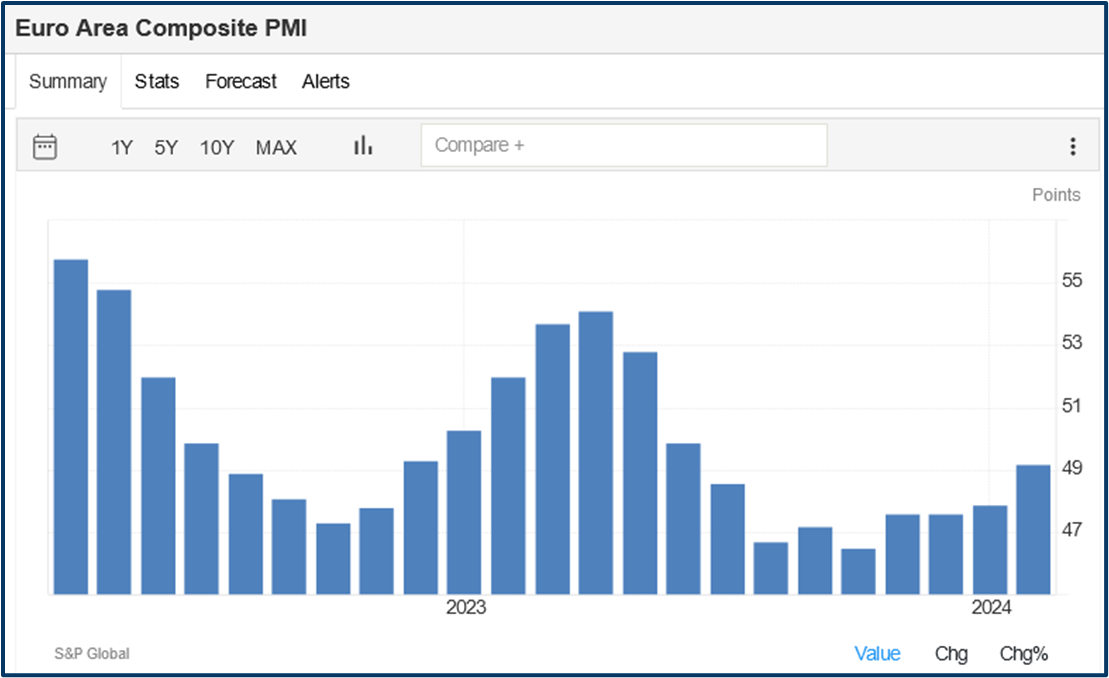The image size is (1109, 678).
Task: Switch chart to Chg% mode
Action: click(1024, 654)
